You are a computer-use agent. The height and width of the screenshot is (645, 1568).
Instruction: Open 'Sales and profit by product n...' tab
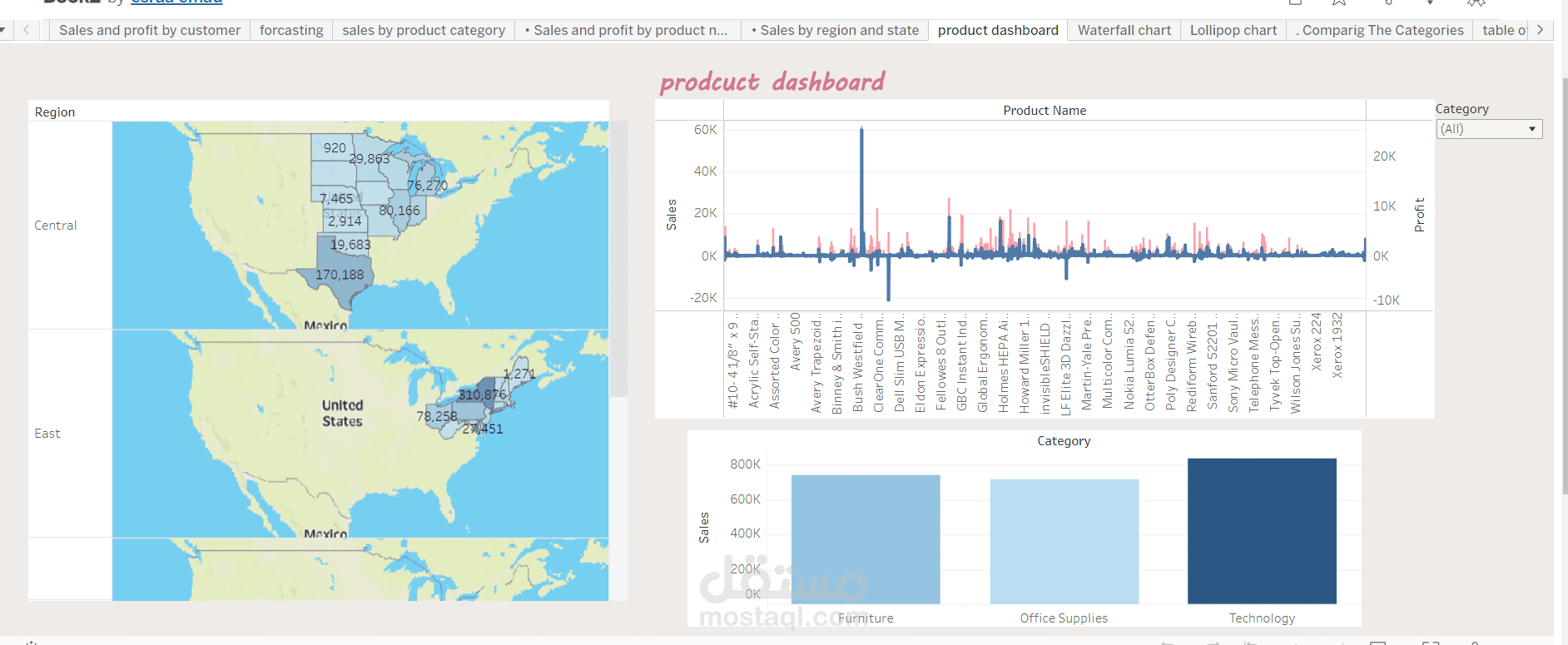tap(627, 30)
